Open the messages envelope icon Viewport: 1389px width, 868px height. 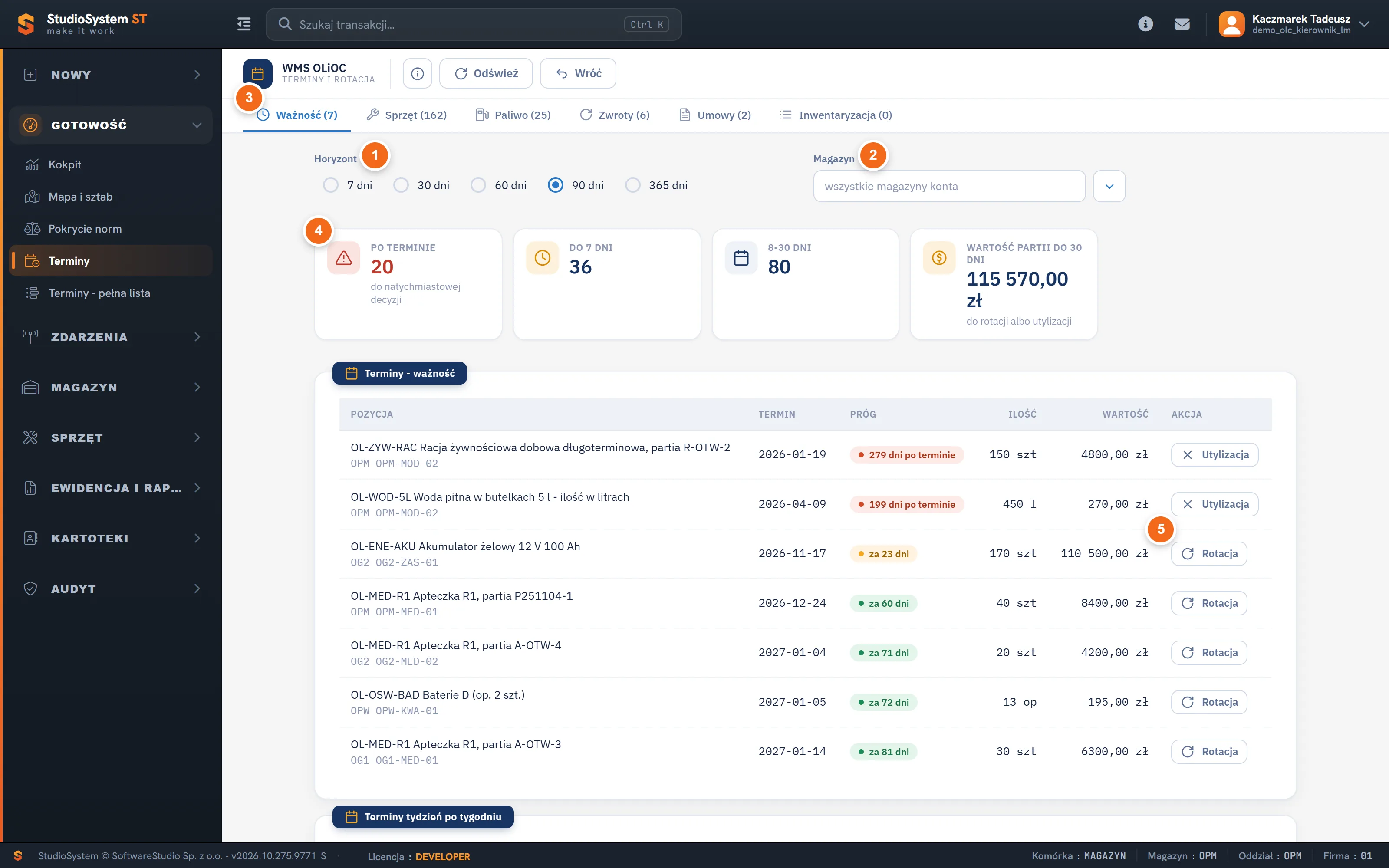[1182, 24]
